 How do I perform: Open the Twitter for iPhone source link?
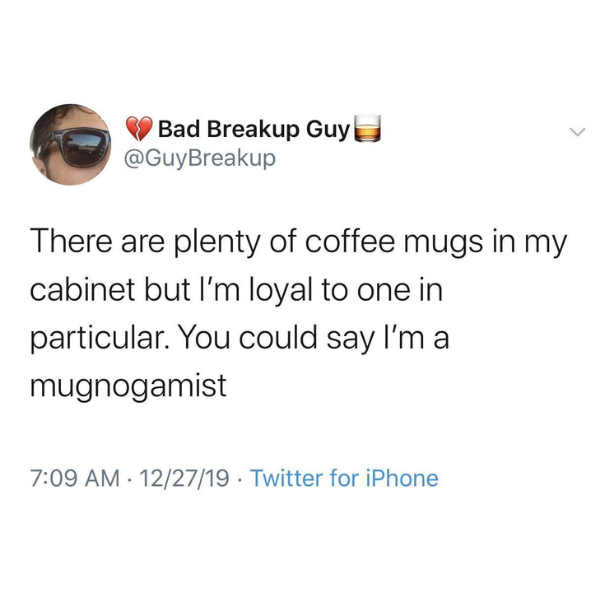(344, 478)
